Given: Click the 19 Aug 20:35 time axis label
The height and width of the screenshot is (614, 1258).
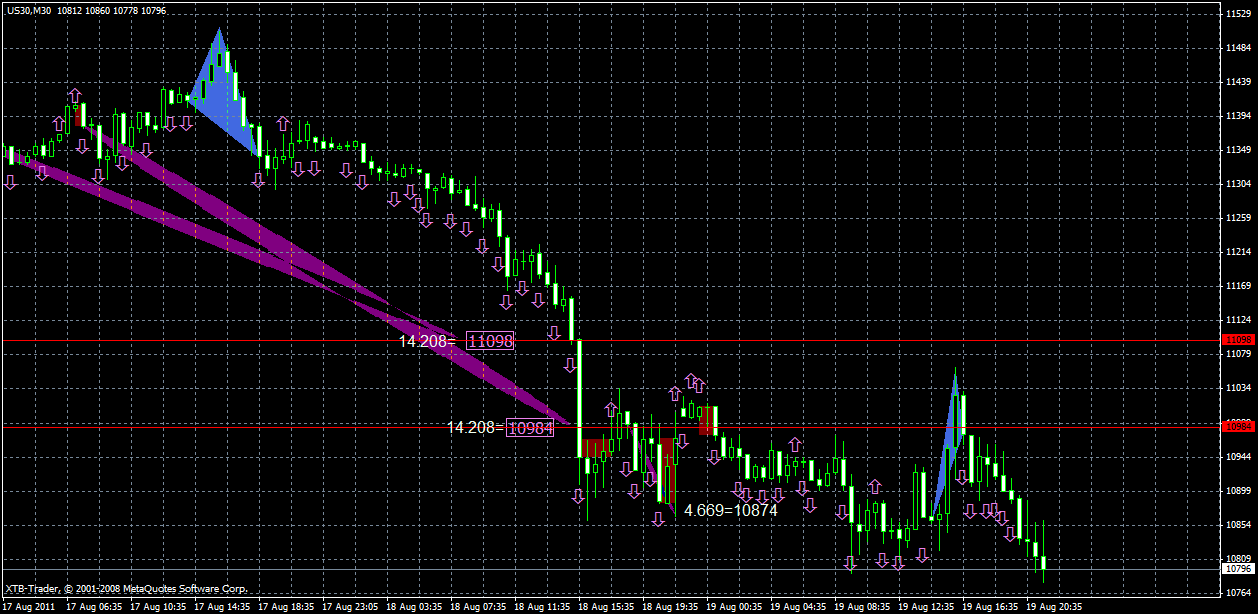Looking at the screenshot, I should [x=1048, y=606].
